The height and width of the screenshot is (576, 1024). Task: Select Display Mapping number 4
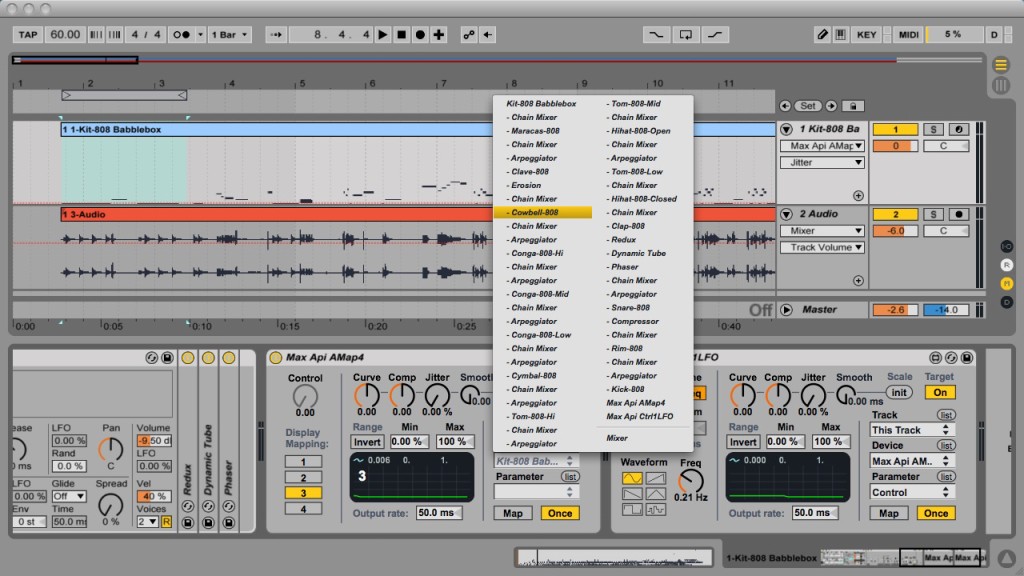click(x=303, y=509)
